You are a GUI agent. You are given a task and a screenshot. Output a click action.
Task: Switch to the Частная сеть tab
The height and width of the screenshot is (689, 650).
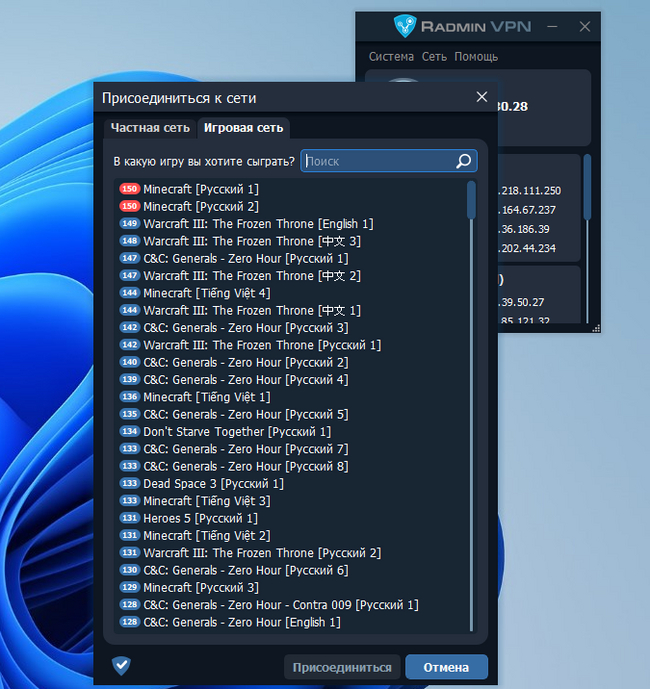(x=150, y=128)
